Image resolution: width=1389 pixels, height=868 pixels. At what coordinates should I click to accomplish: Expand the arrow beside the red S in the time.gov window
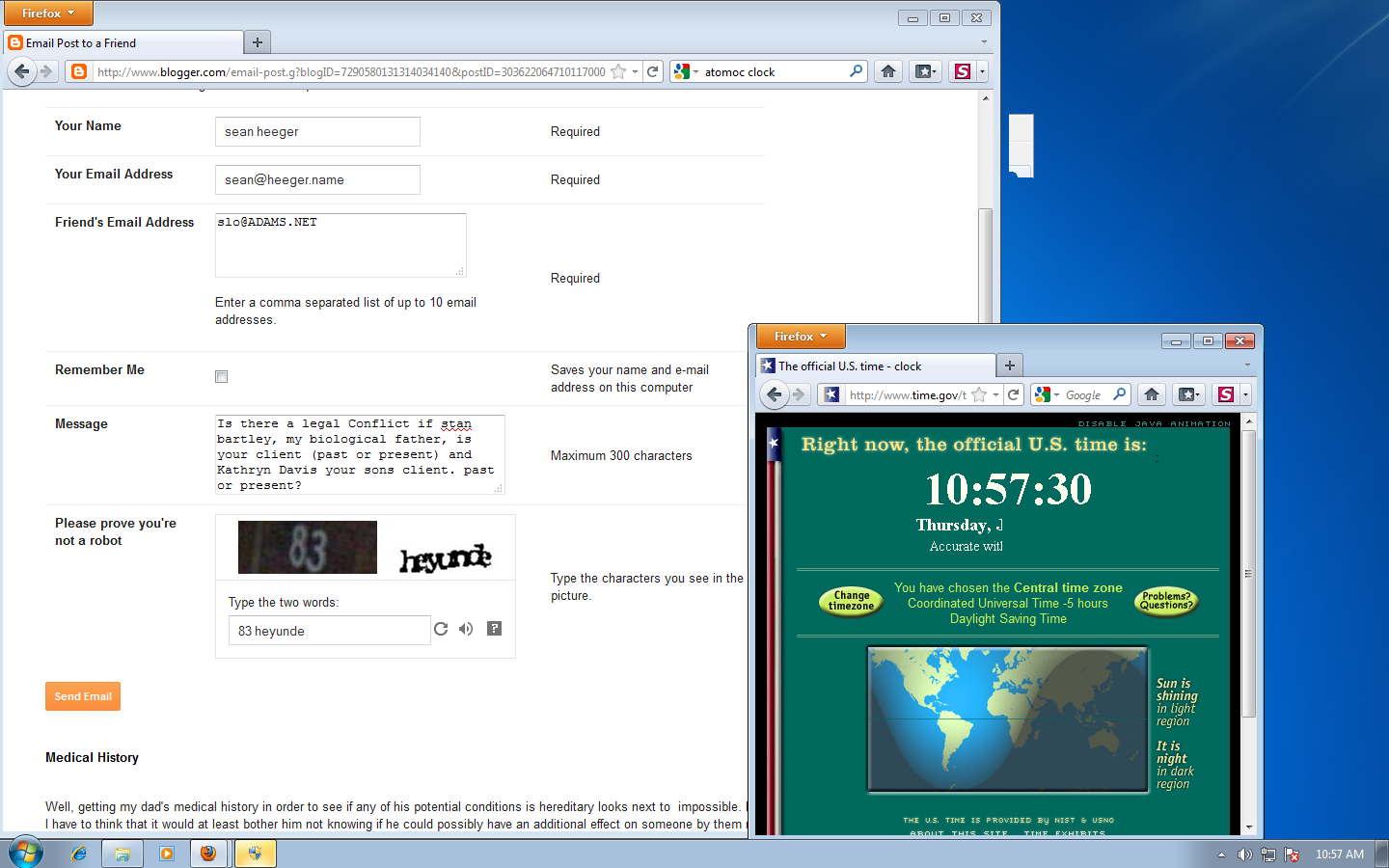pos(1245,394)
